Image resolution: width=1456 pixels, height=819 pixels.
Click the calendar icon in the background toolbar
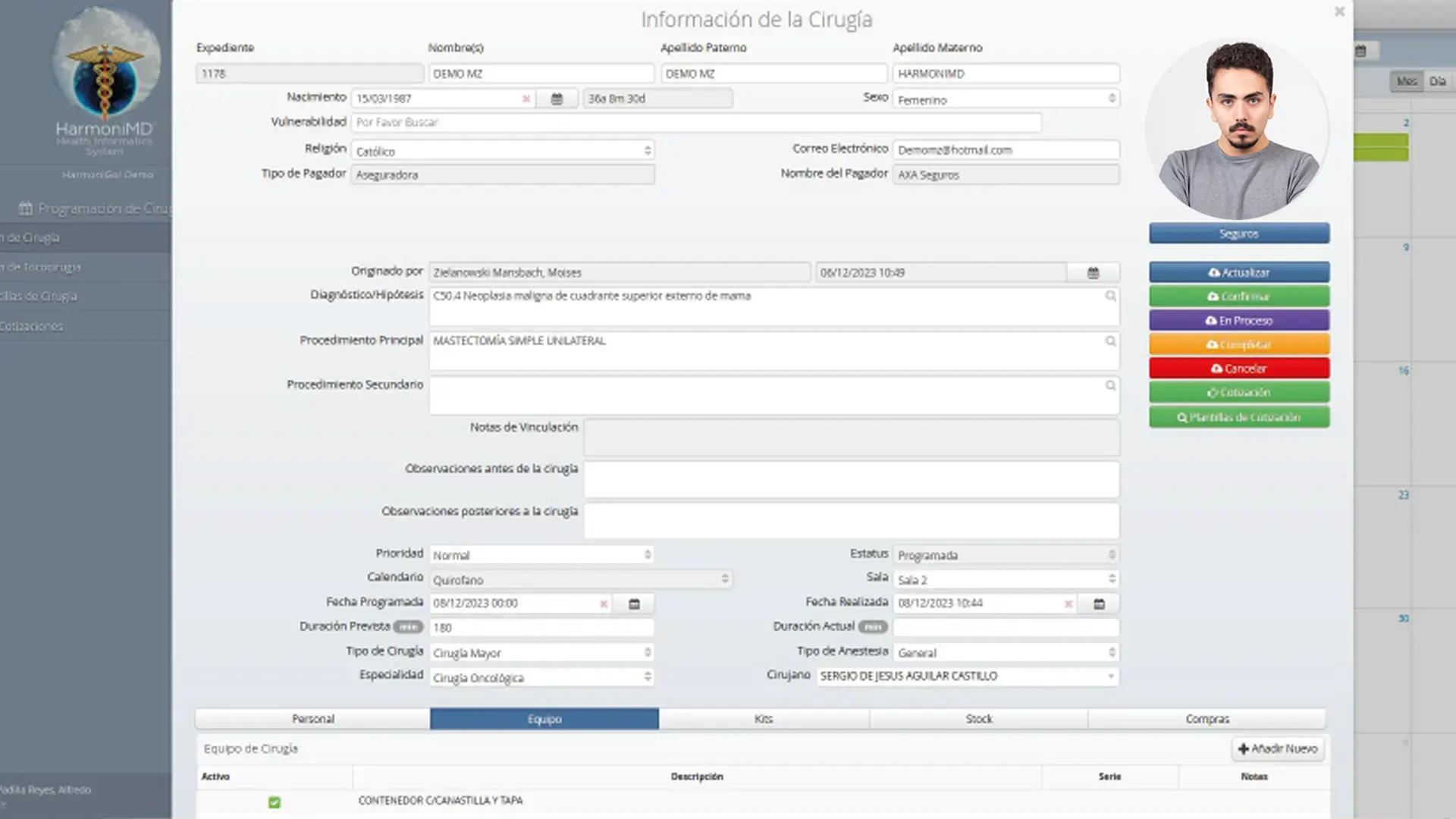click(1360, 51)
